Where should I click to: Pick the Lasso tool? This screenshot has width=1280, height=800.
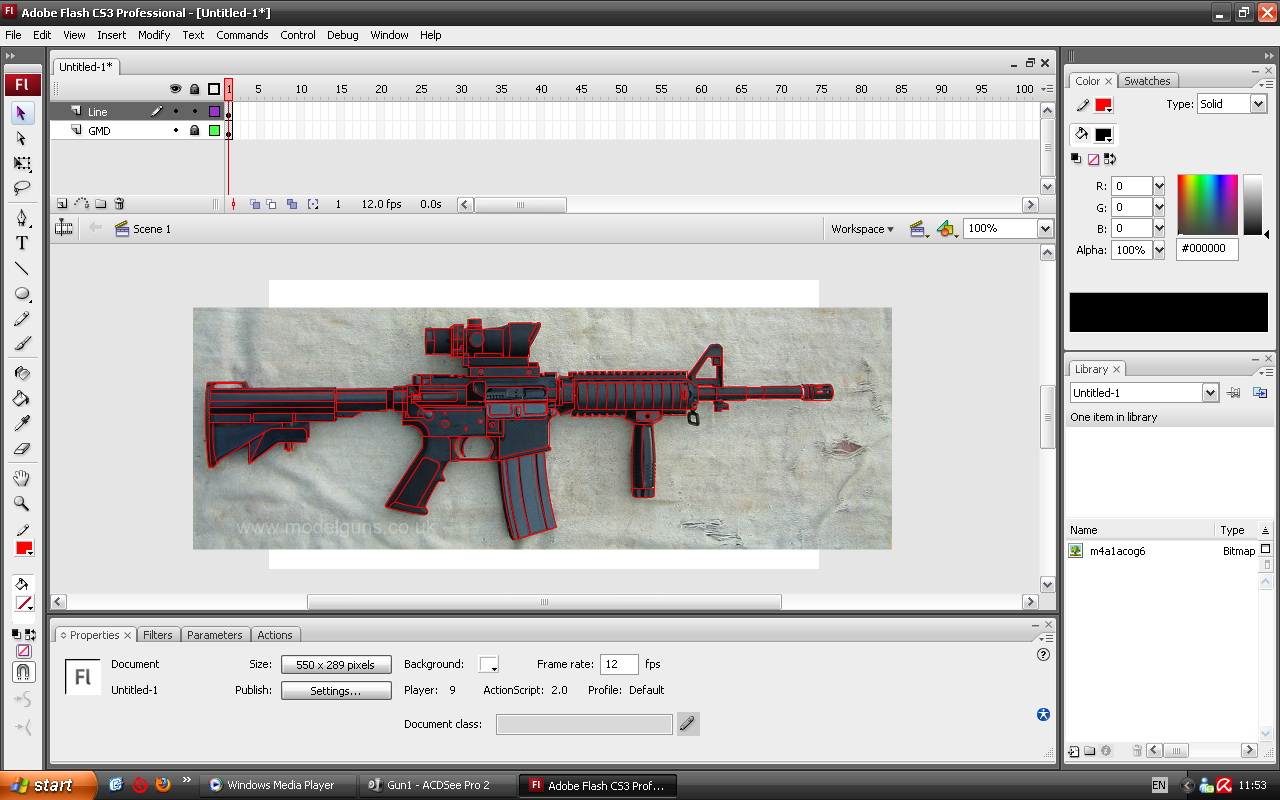21,188
